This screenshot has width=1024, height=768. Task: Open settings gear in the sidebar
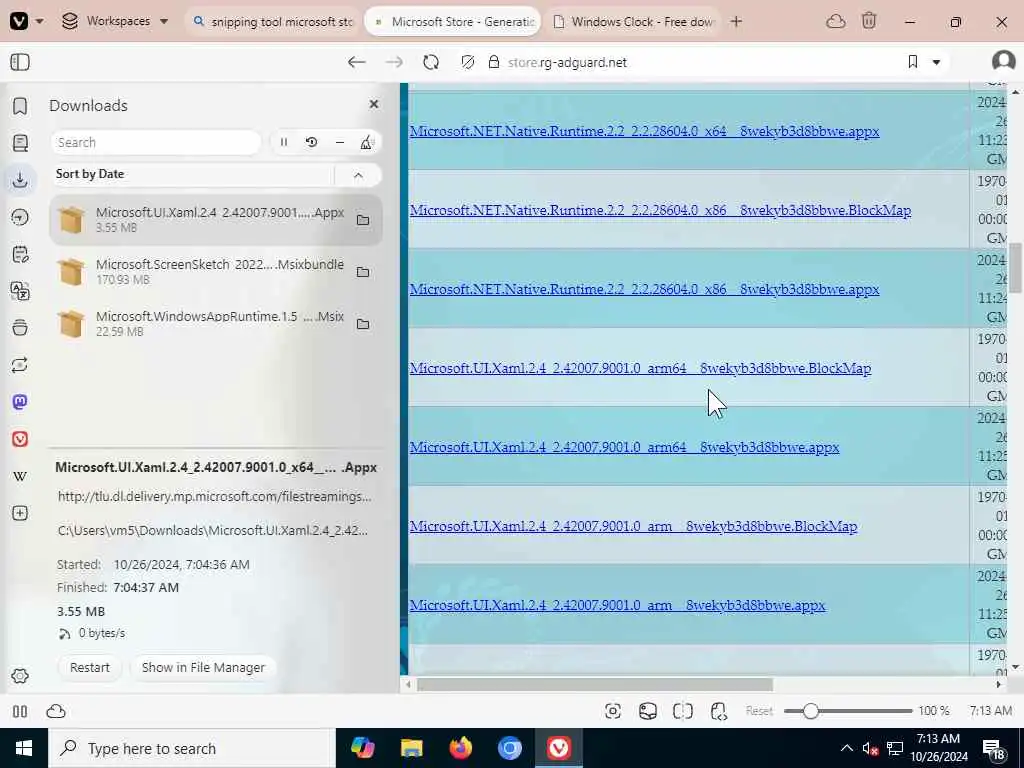(x=20, y=676)
